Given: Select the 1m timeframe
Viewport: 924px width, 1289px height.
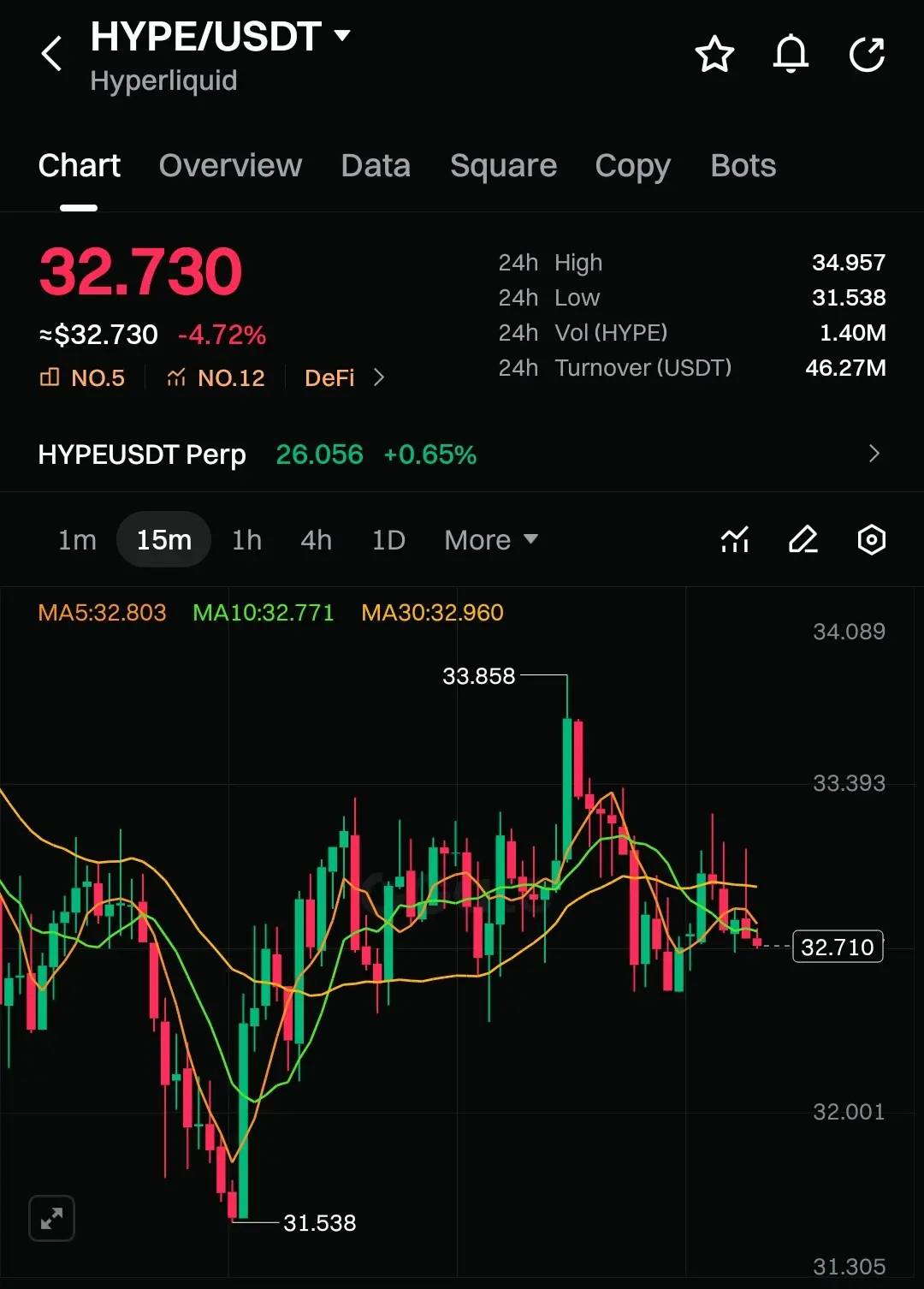Looking at the screenshot, I should (77, 540).
